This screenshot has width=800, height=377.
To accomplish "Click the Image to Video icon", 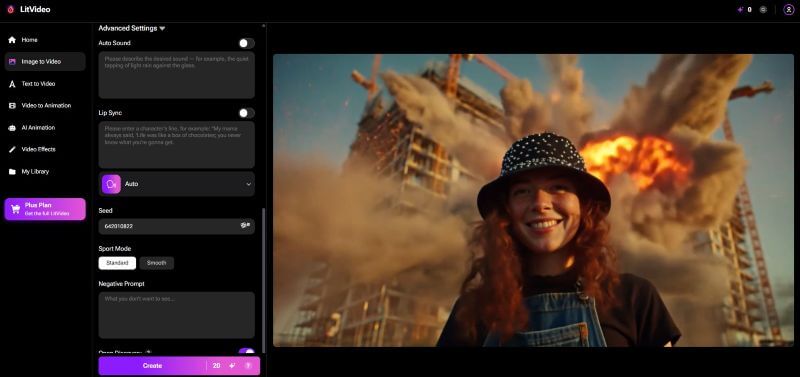I will [12, 62].
